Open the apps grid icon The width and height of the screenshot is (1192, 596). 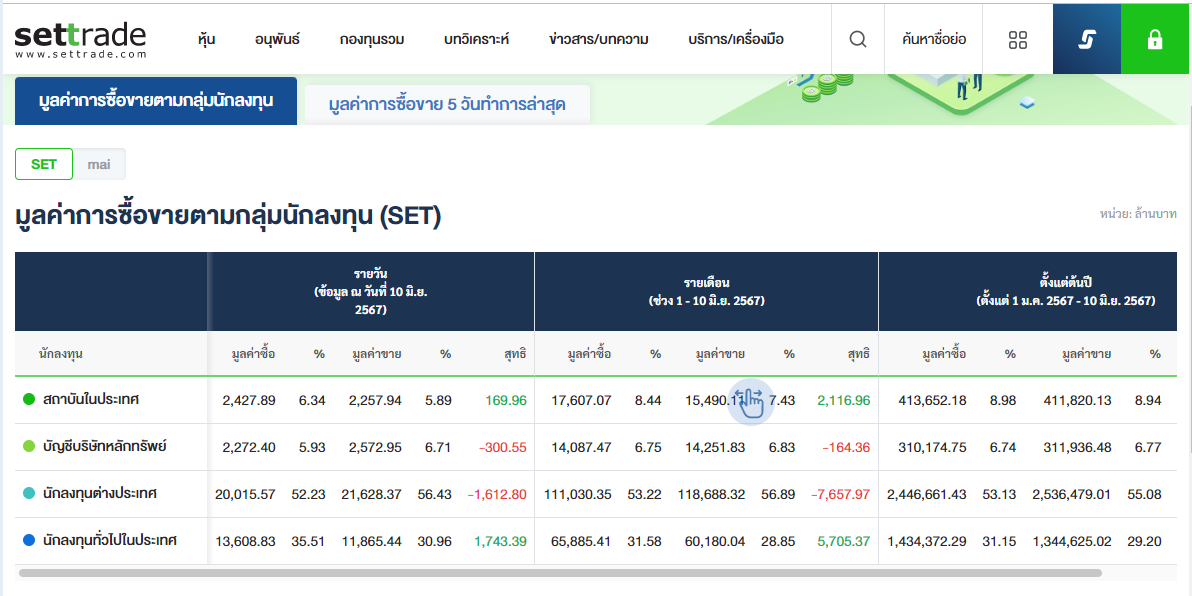tap(1018, 39)
